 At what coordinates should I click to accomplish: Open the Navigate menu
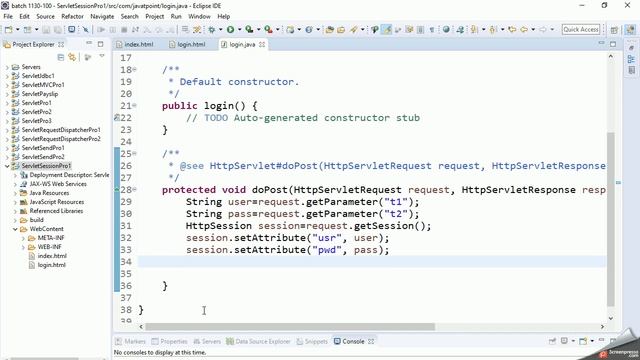pos(102,16)
